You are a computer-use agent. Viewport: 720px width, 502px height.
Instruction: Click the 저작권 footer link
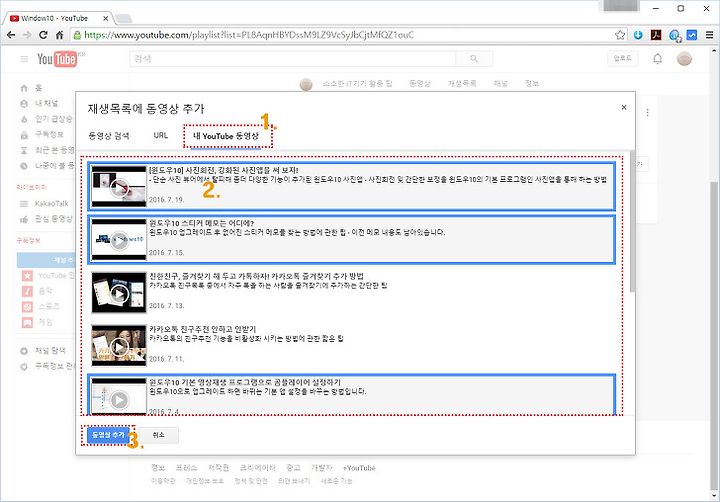(219, 468)
